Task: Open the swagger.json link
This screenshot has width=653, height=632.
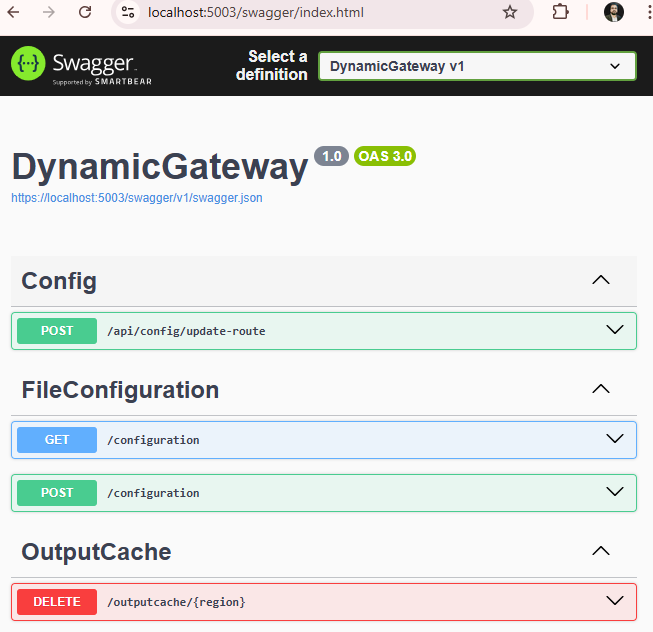Action: coord(137,198)
